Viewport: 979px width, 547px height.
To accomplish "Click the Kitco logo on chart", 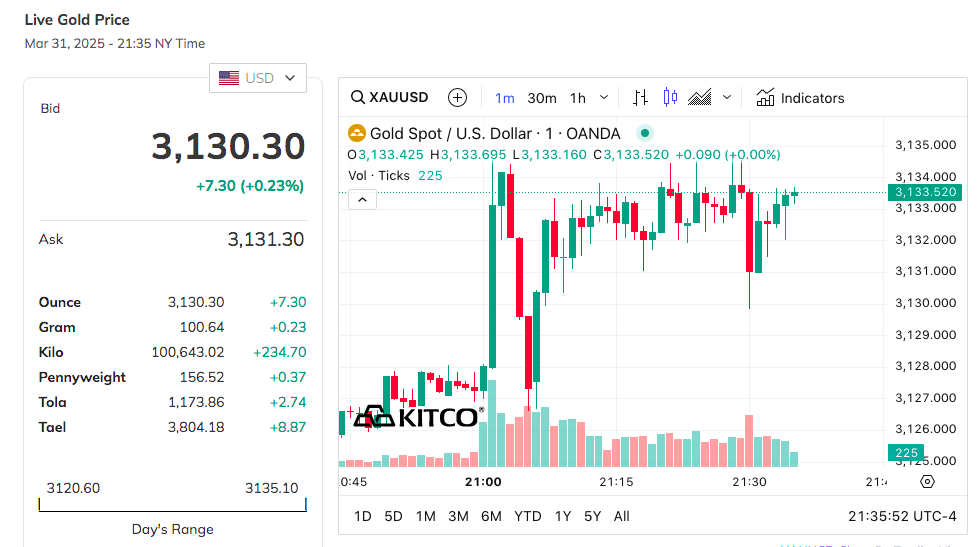I will click(x=418, y=416).
